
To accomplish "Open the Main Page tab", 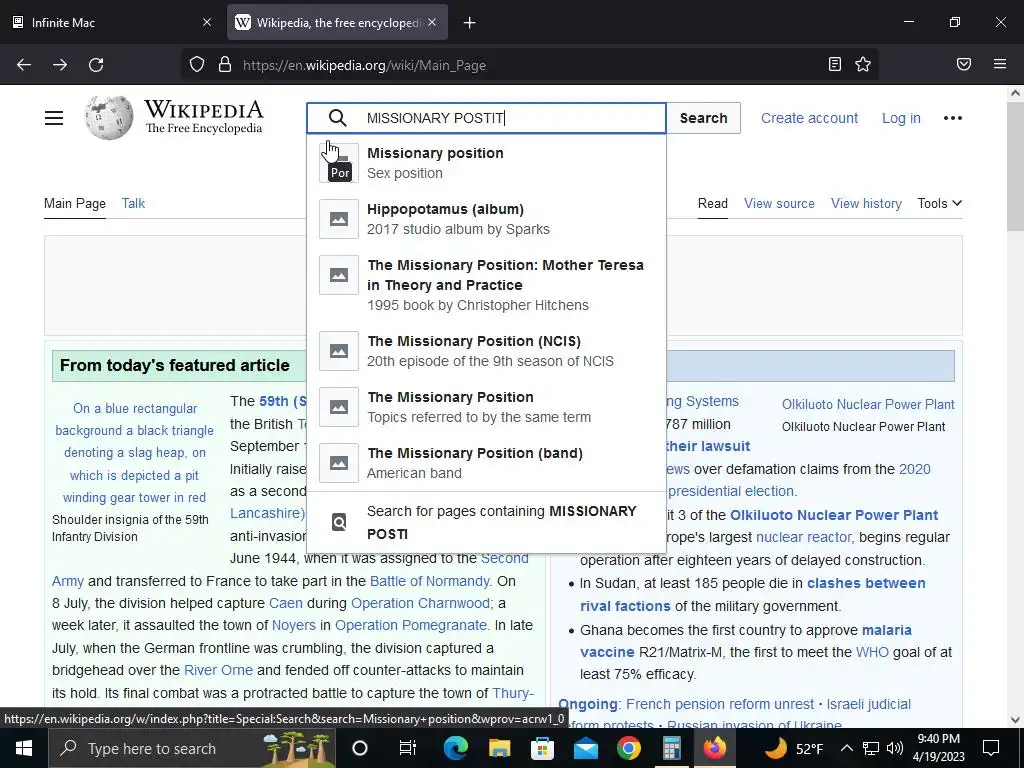I will click(x=74, y=203).
